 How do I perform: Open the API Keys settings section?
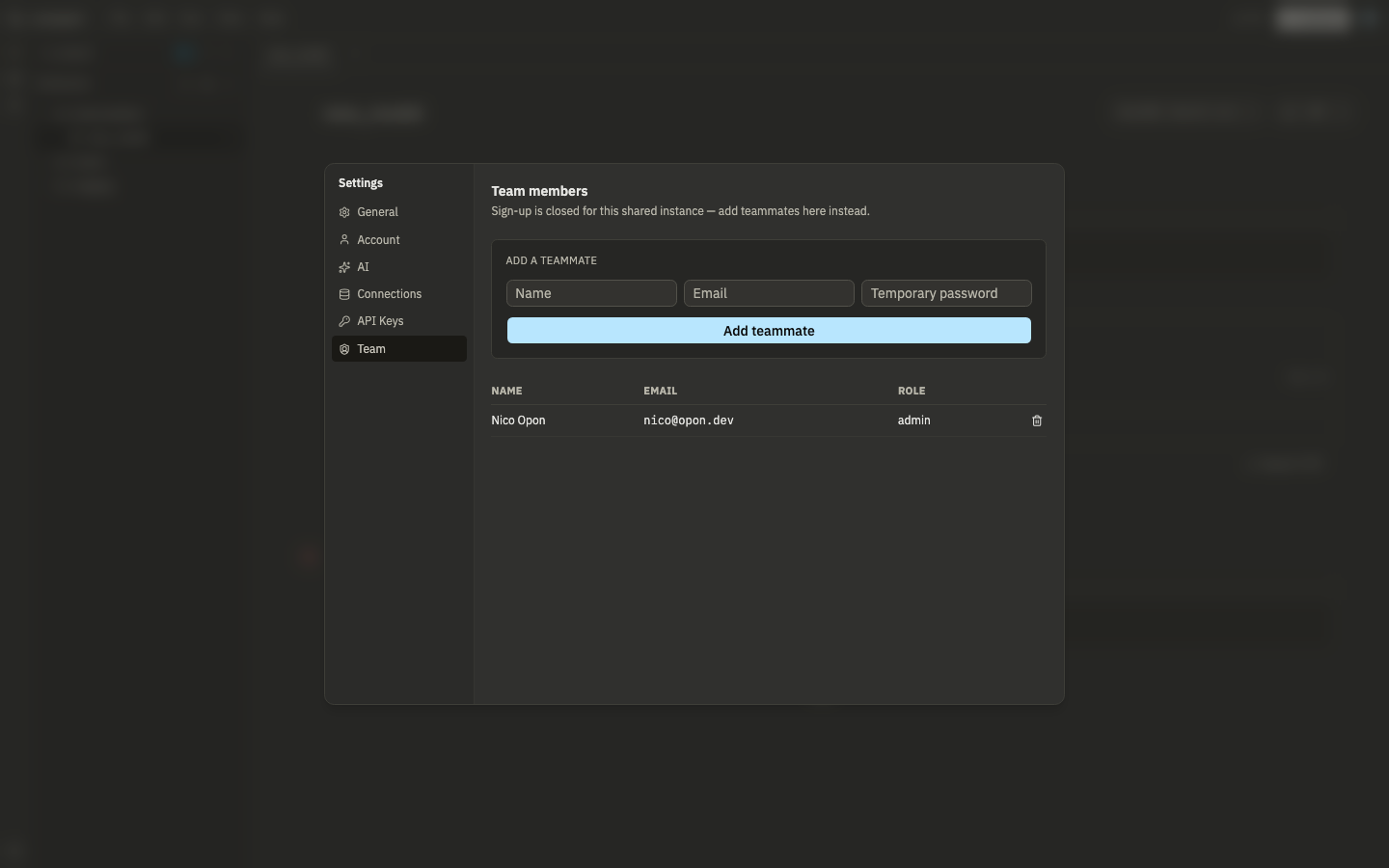399,321
